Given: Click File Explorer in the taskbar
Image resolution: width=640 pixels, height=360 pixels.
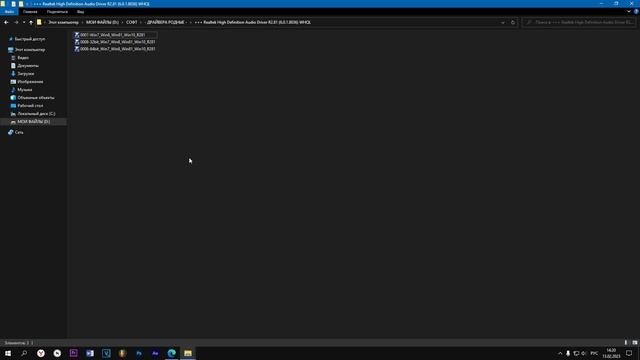Looking at the screenshot, I should coord(188,353).
